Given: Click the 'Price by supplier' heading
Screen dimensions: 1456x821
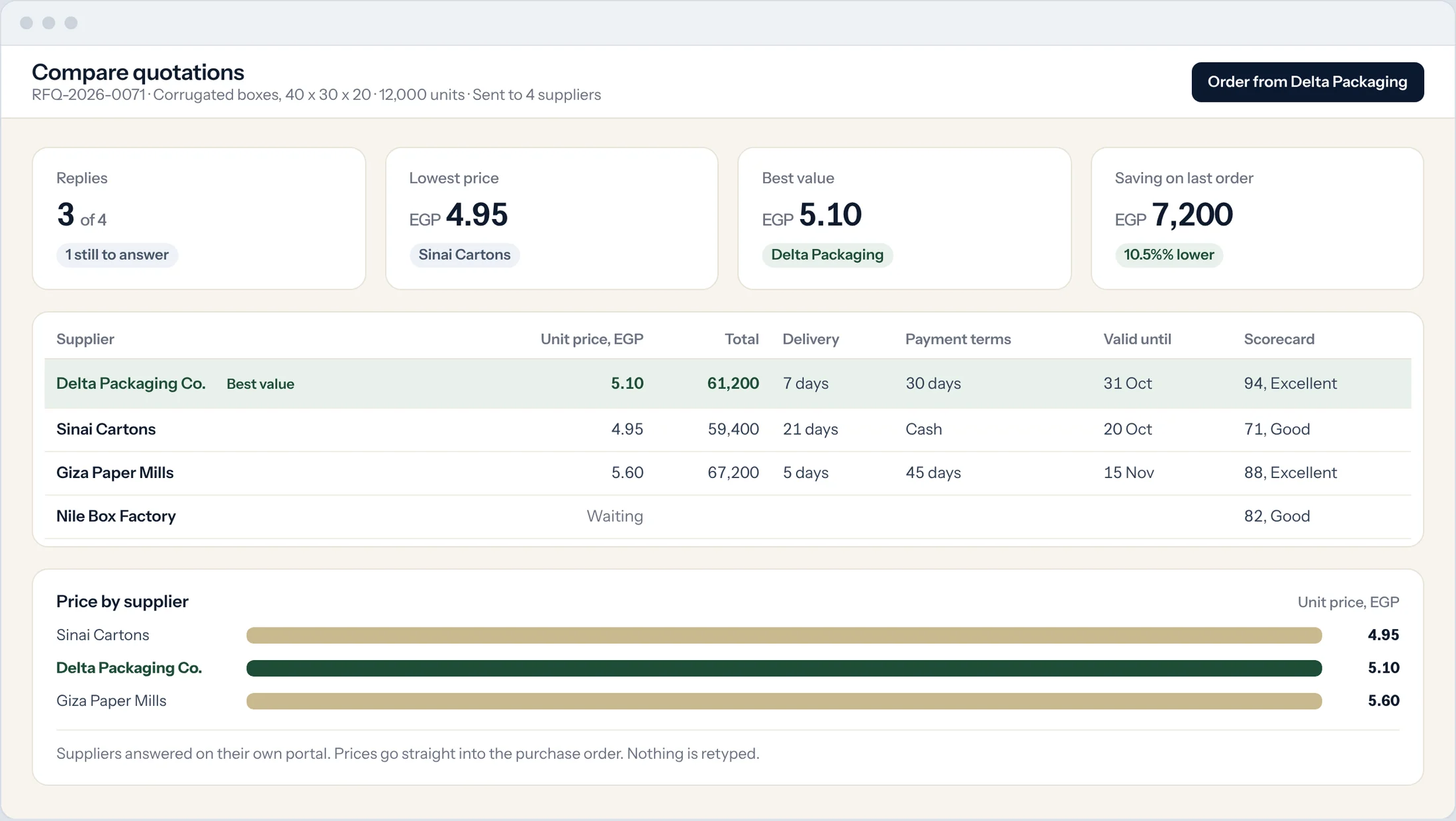Looking at the screenshot, I should tap(122, 601).
